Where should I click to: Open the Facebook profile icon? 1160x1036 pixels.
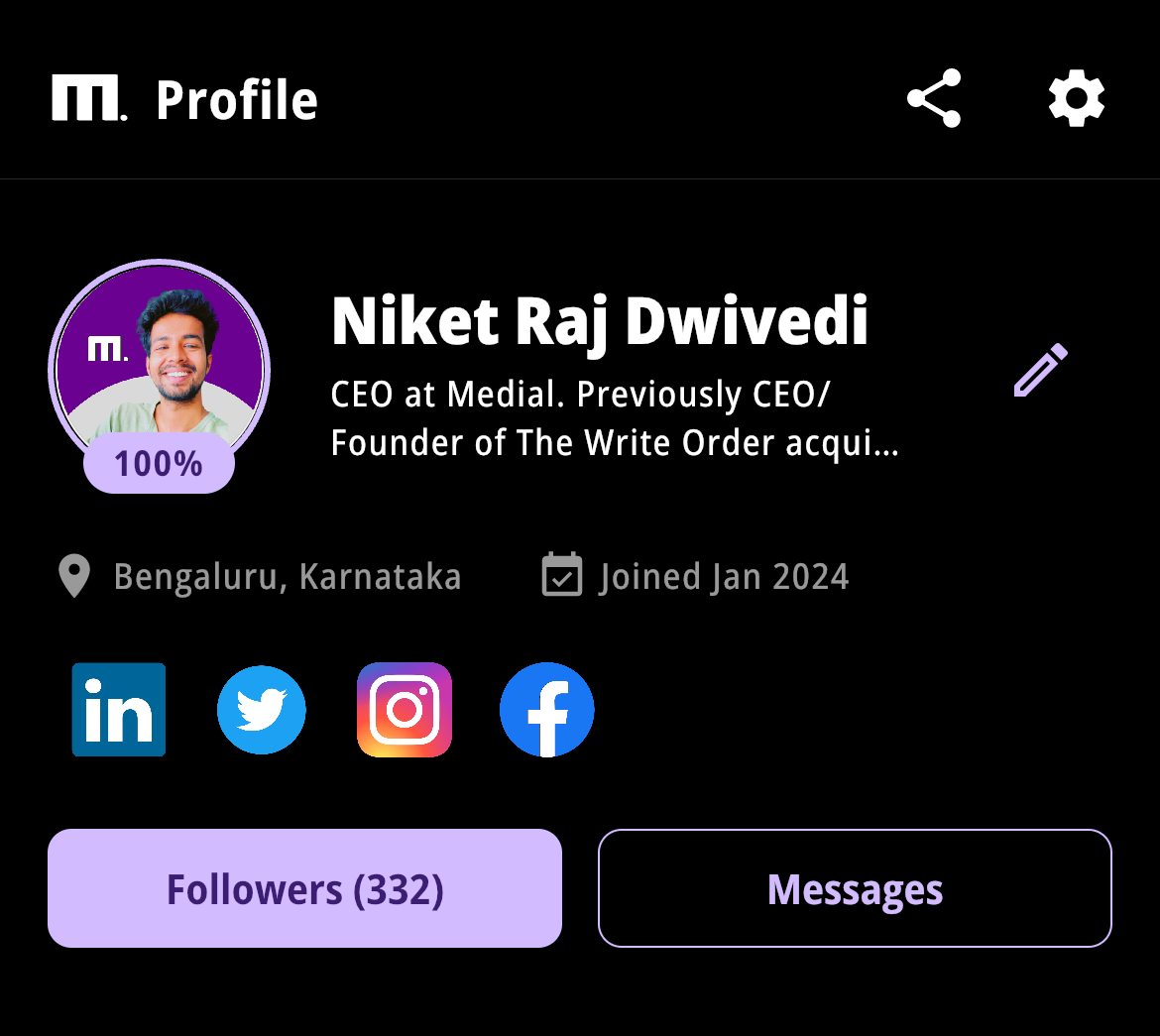coord(546,710)
